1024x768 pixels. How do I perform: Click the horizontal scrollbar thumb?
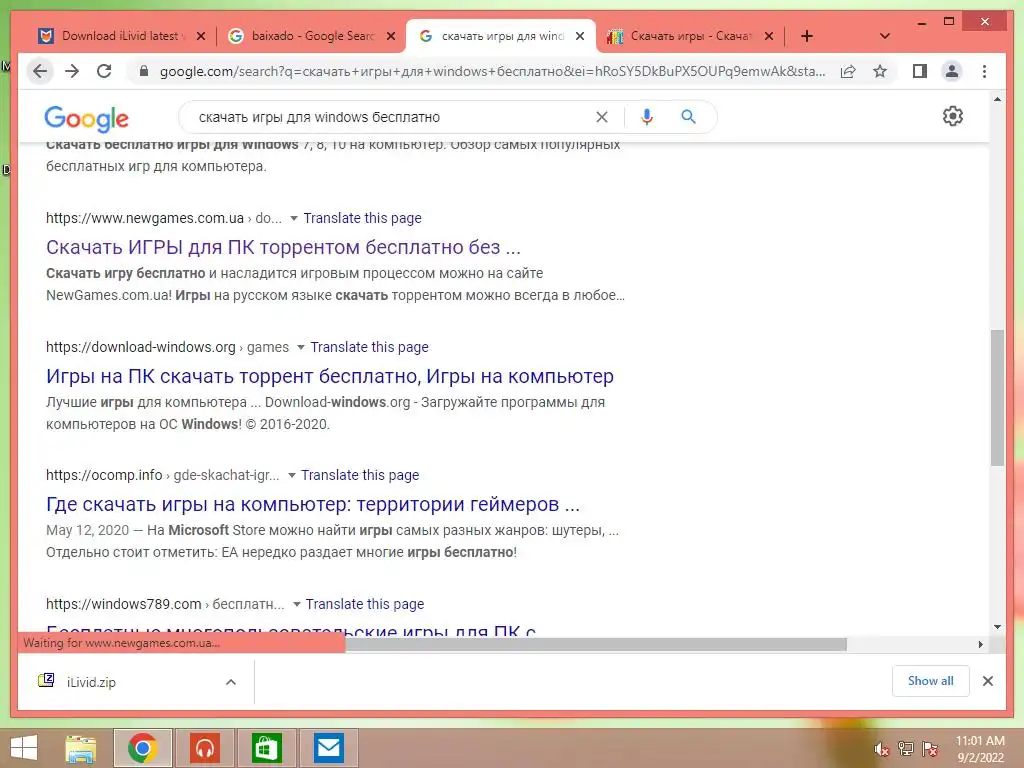pos(596,645)
